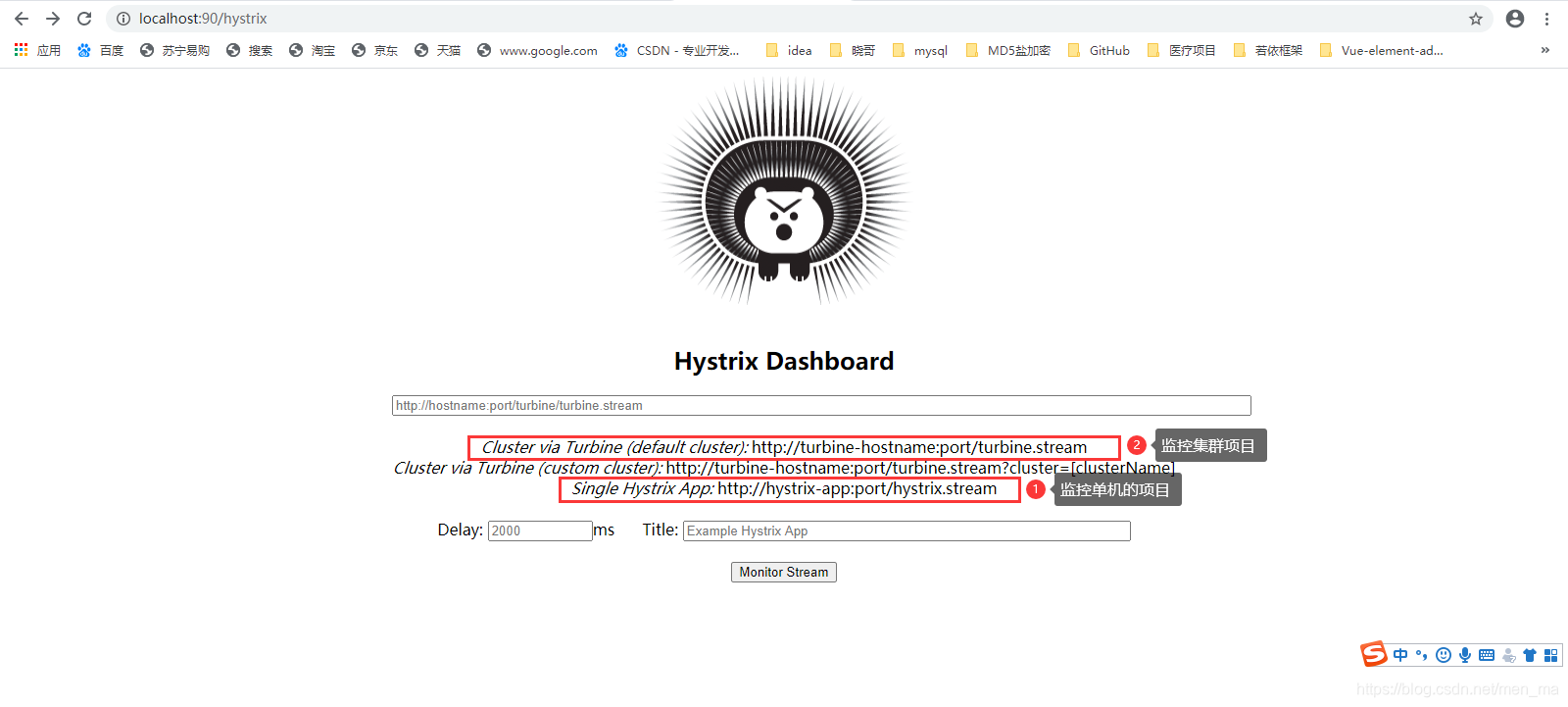Open the idea bookmark folder
The image size is (1568, 707).
789,50
